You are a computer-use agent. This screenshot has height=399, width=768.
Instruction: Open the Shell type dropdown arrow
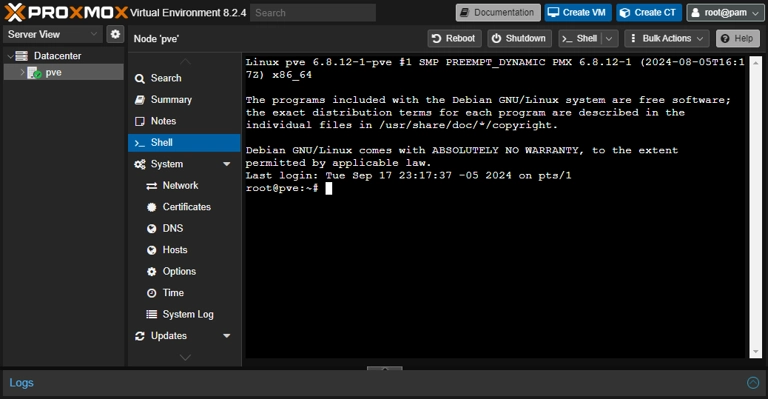tap(609, 38)
